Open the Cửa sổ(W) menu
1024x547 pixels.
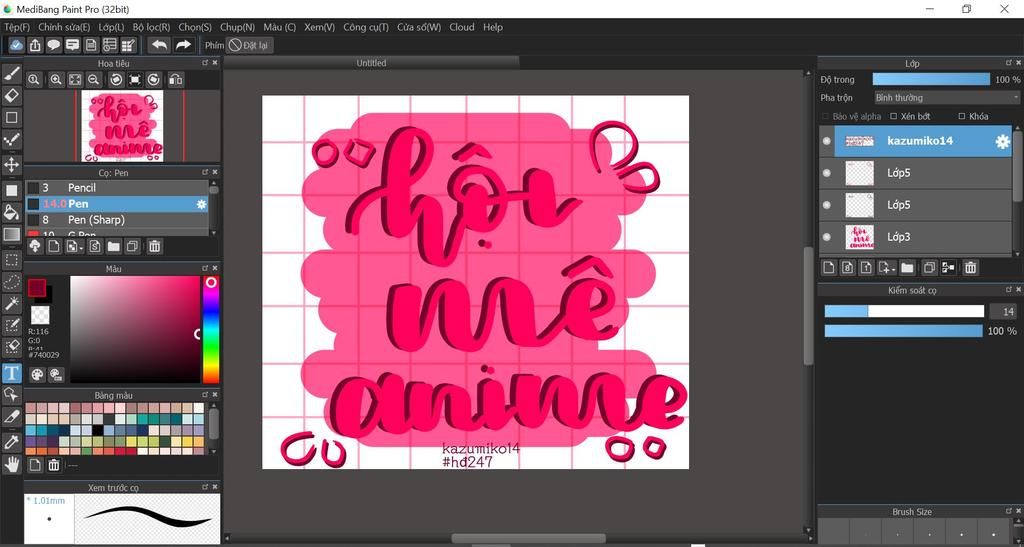pos(419,27)
